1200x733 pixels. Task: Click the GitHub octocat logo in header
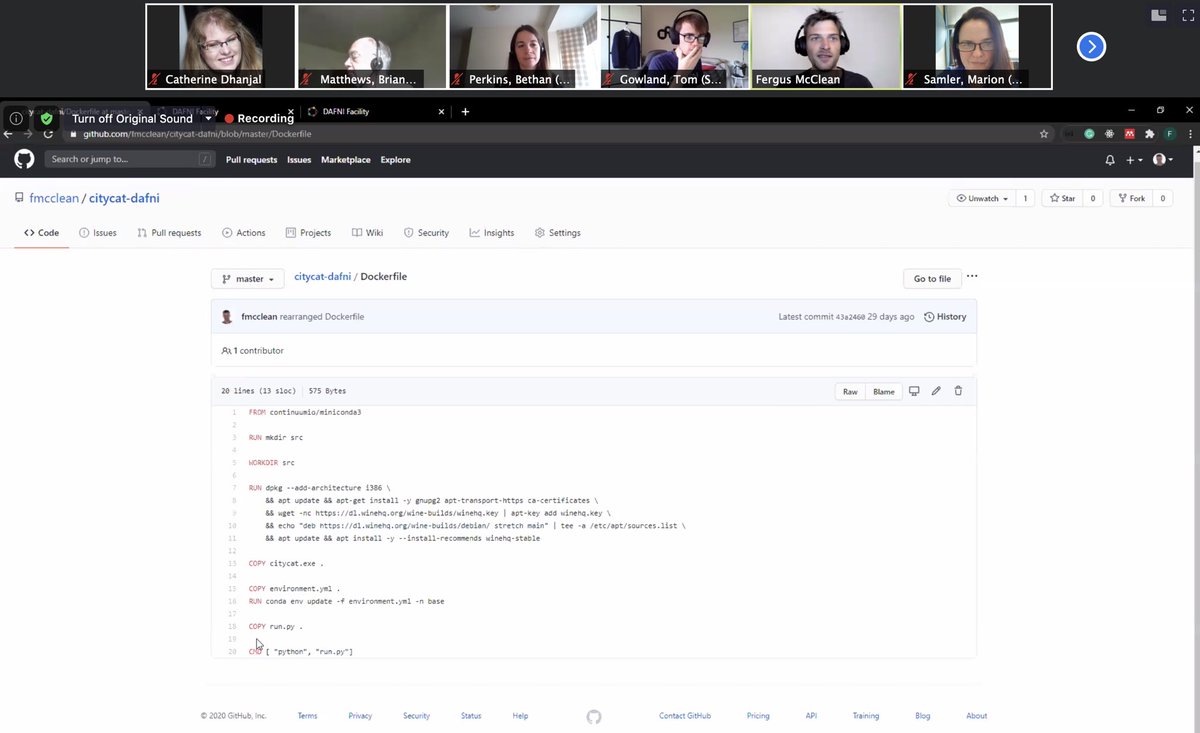coord(24,159)
